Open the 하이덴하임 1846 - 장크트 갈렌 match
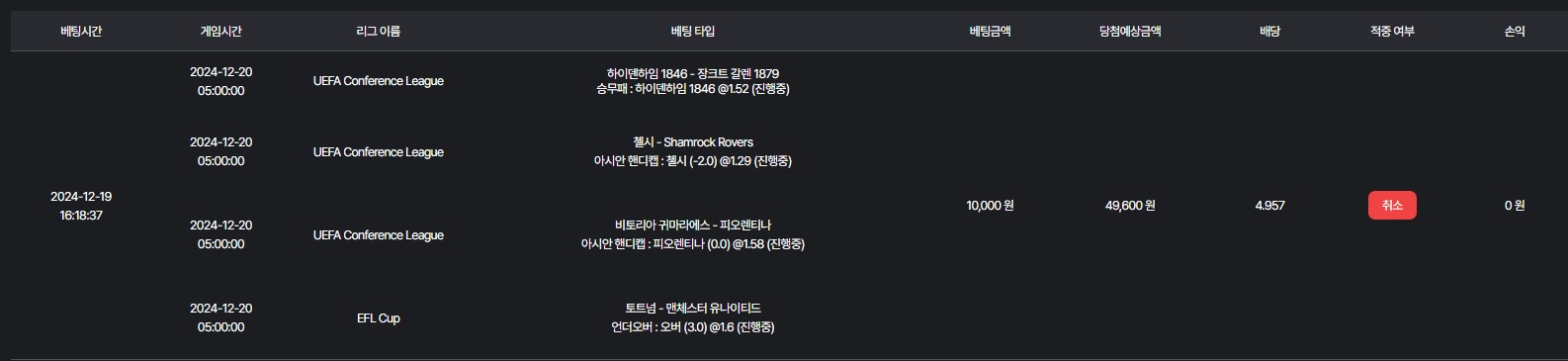This screenshot has height=361, width=1568. coord(692,73)
